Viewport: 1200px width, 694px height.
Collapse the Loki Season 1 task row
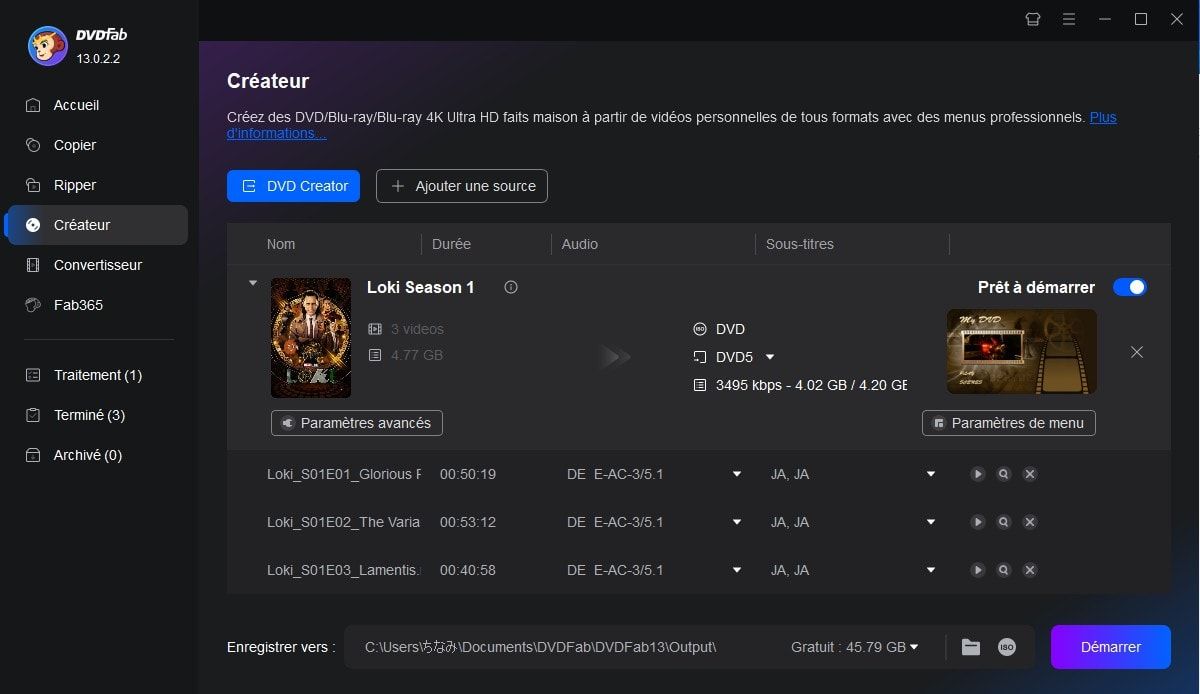tap(253, 284)
